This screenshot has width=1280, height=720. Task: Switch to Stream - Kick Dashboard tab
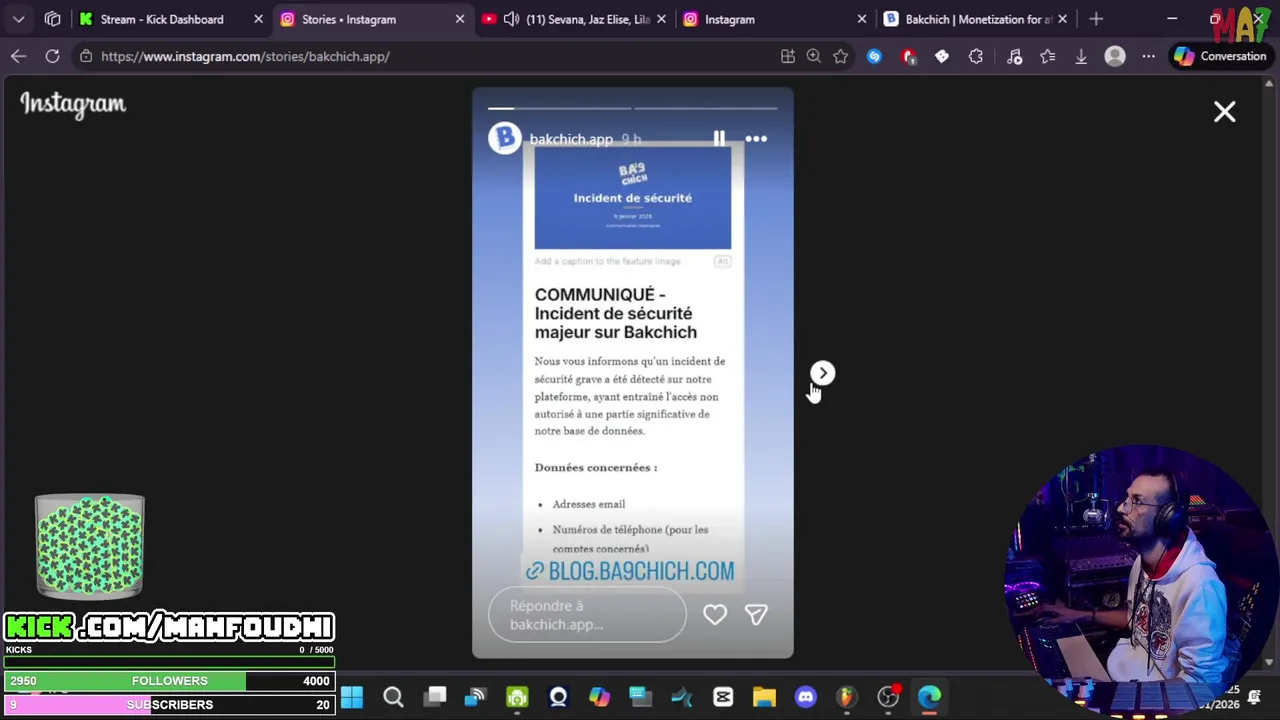(162, 19)
